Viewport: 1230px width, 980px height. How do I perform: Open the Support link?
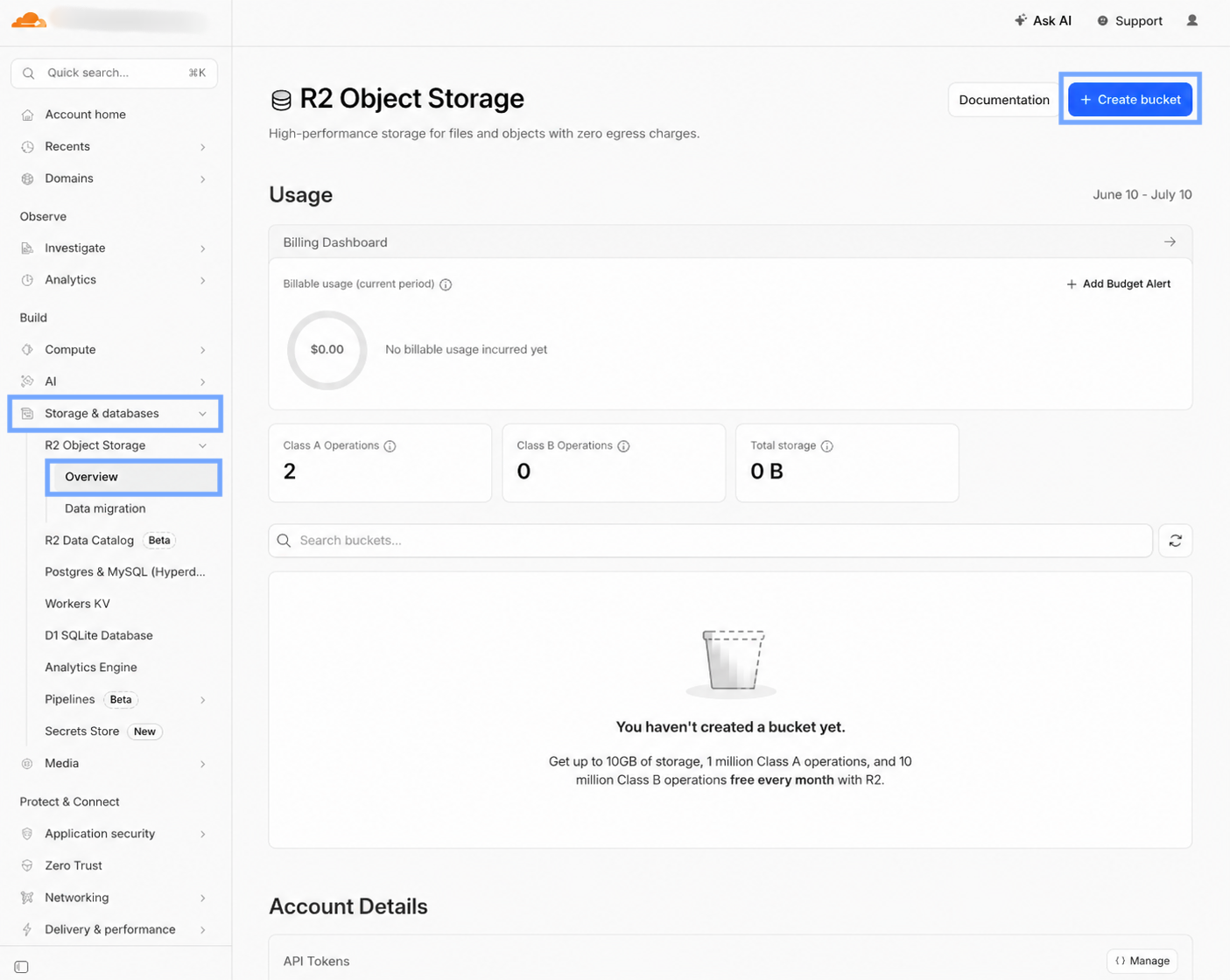[x=1129, y=21]
